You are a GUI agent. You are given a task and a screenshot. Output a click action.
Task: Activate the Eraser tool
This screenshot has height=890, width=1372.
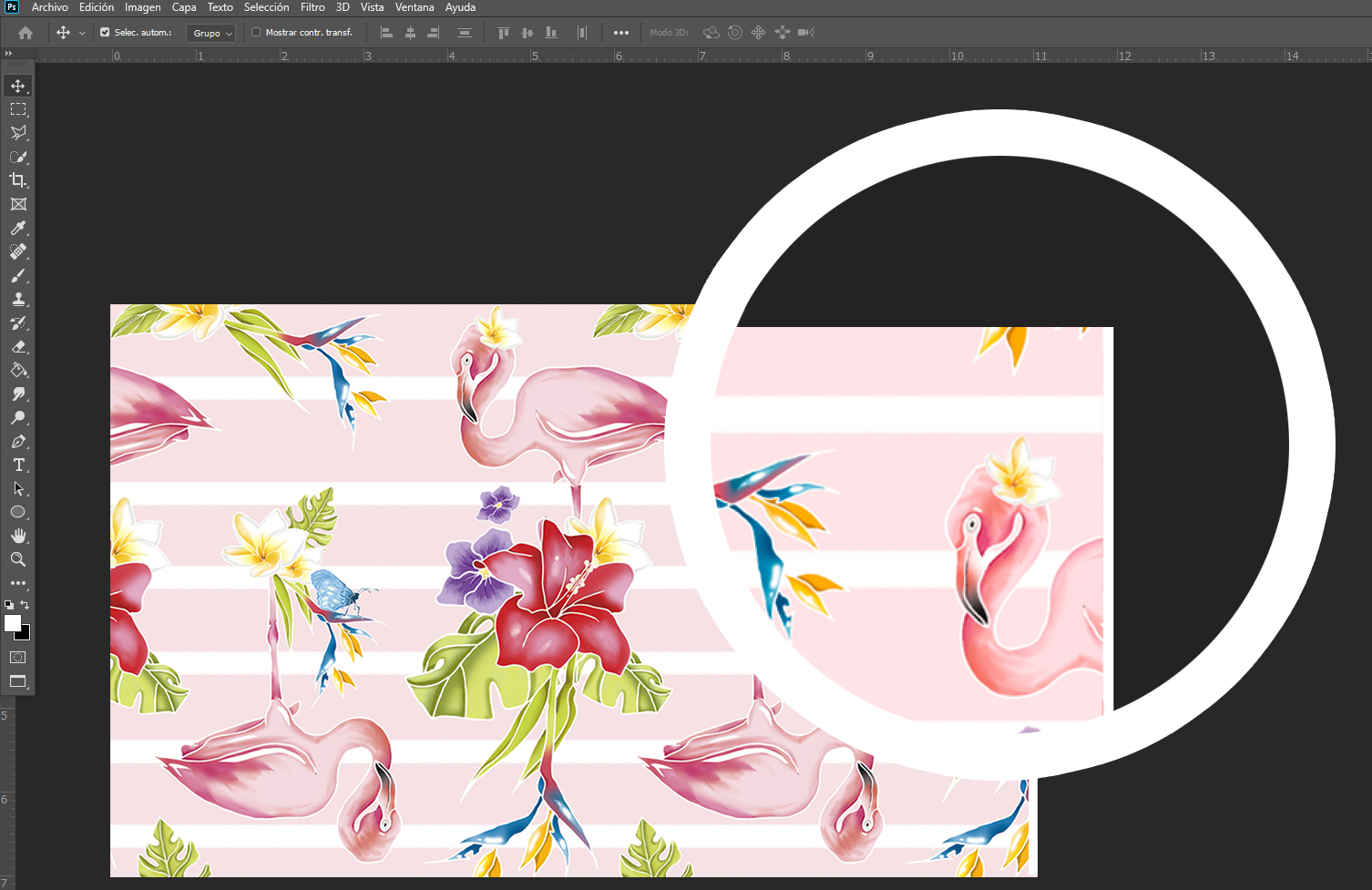click(x=17, y=347)
